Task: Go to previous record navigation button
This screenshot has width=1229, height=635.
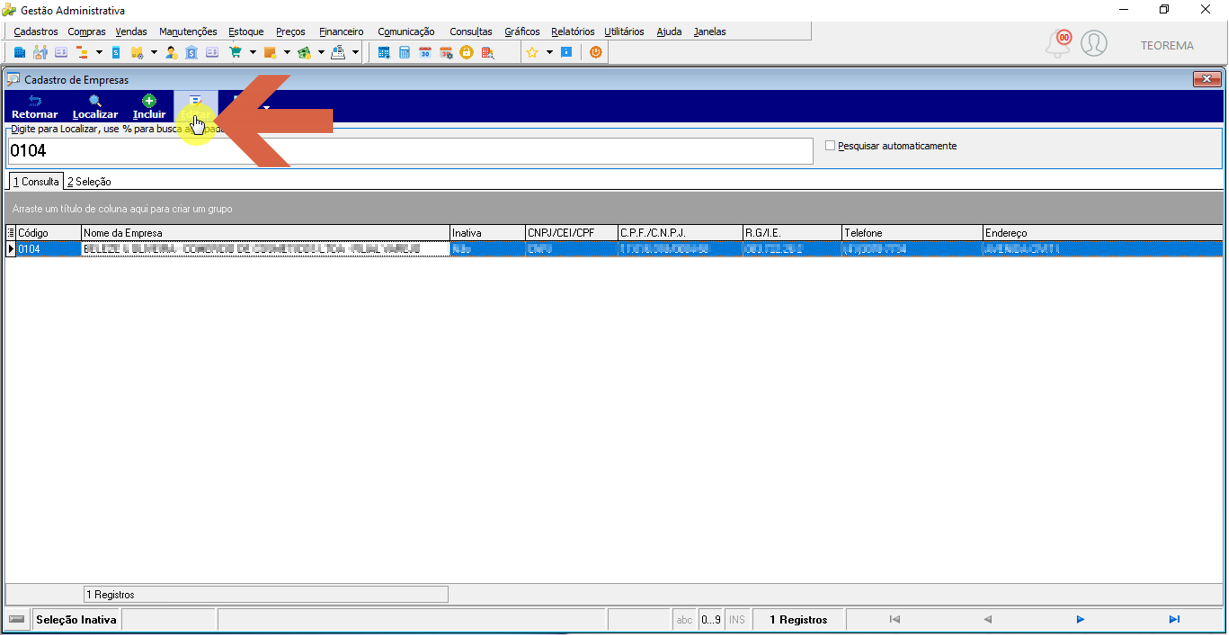Action: pos(987,620)
